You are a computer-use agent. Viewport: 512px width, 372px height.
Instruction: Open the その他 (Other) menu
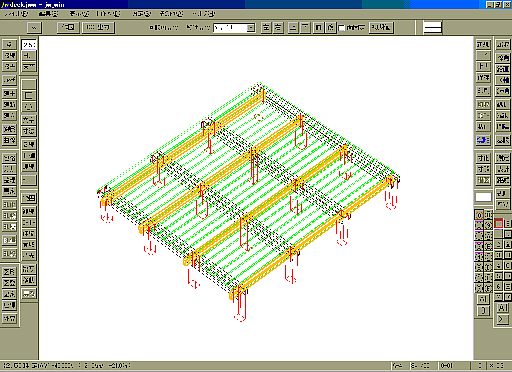click(x=171, y=14)
